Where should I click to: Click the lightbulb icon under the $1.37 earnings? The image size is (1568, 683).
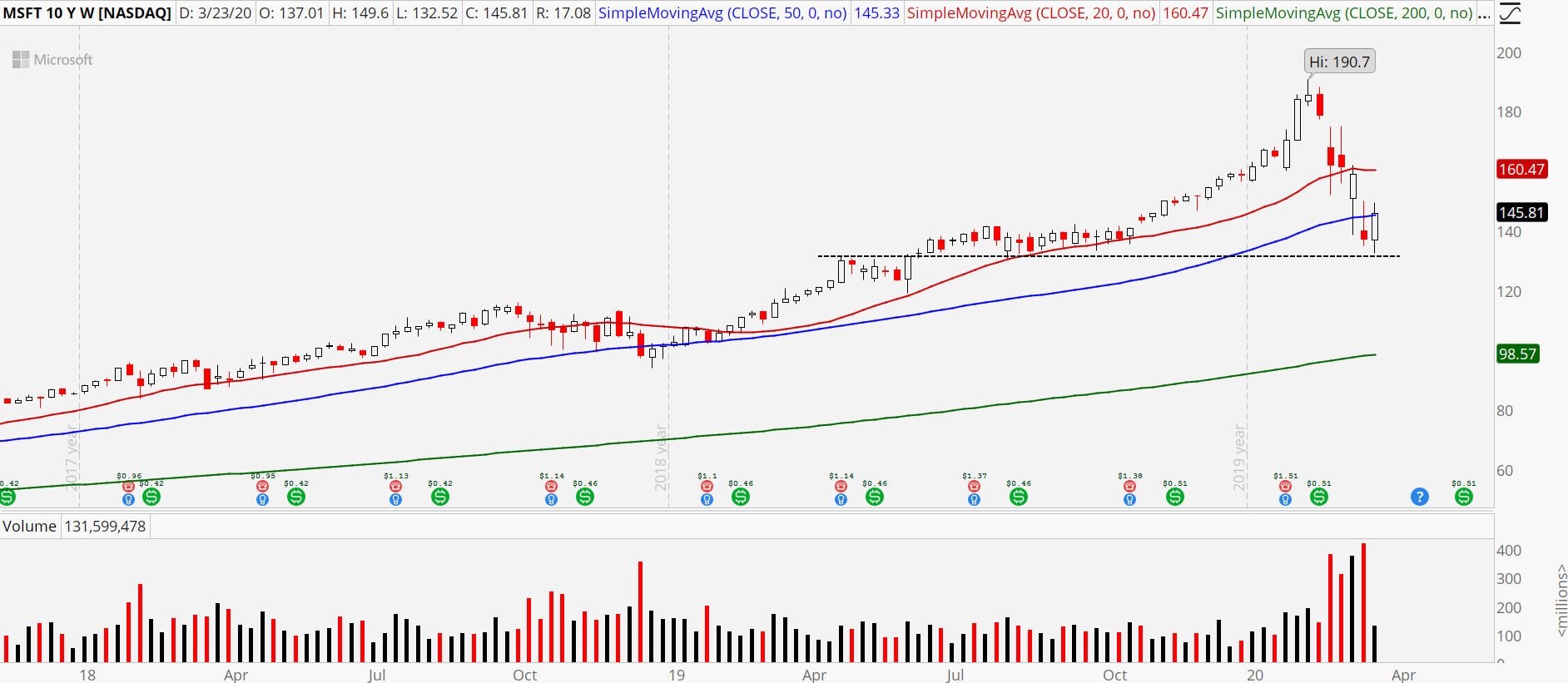pyautogui.click(x=974, y=500)
